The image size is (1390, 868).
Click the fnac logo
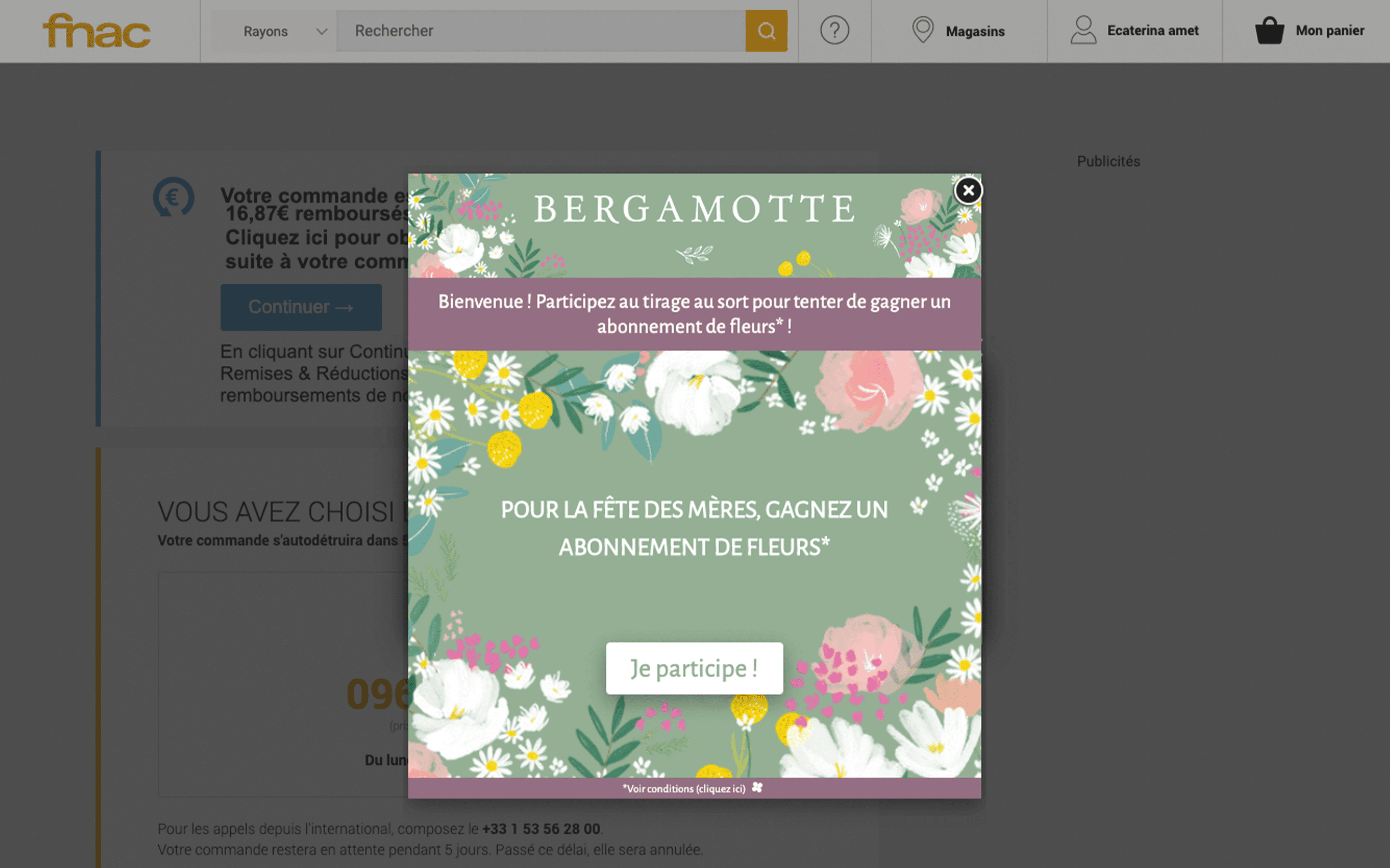coord(97,31)
